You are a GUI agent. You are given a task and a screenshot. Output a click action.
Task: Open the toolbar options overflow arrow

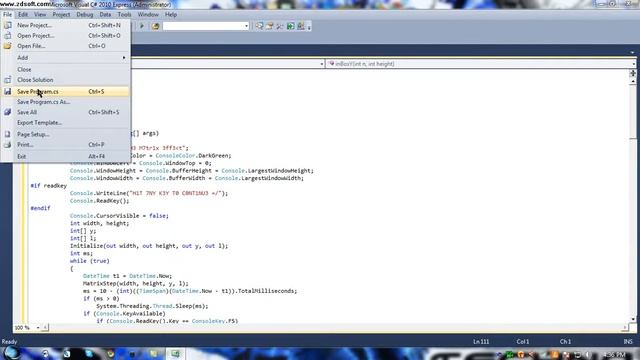click(309, 27)
